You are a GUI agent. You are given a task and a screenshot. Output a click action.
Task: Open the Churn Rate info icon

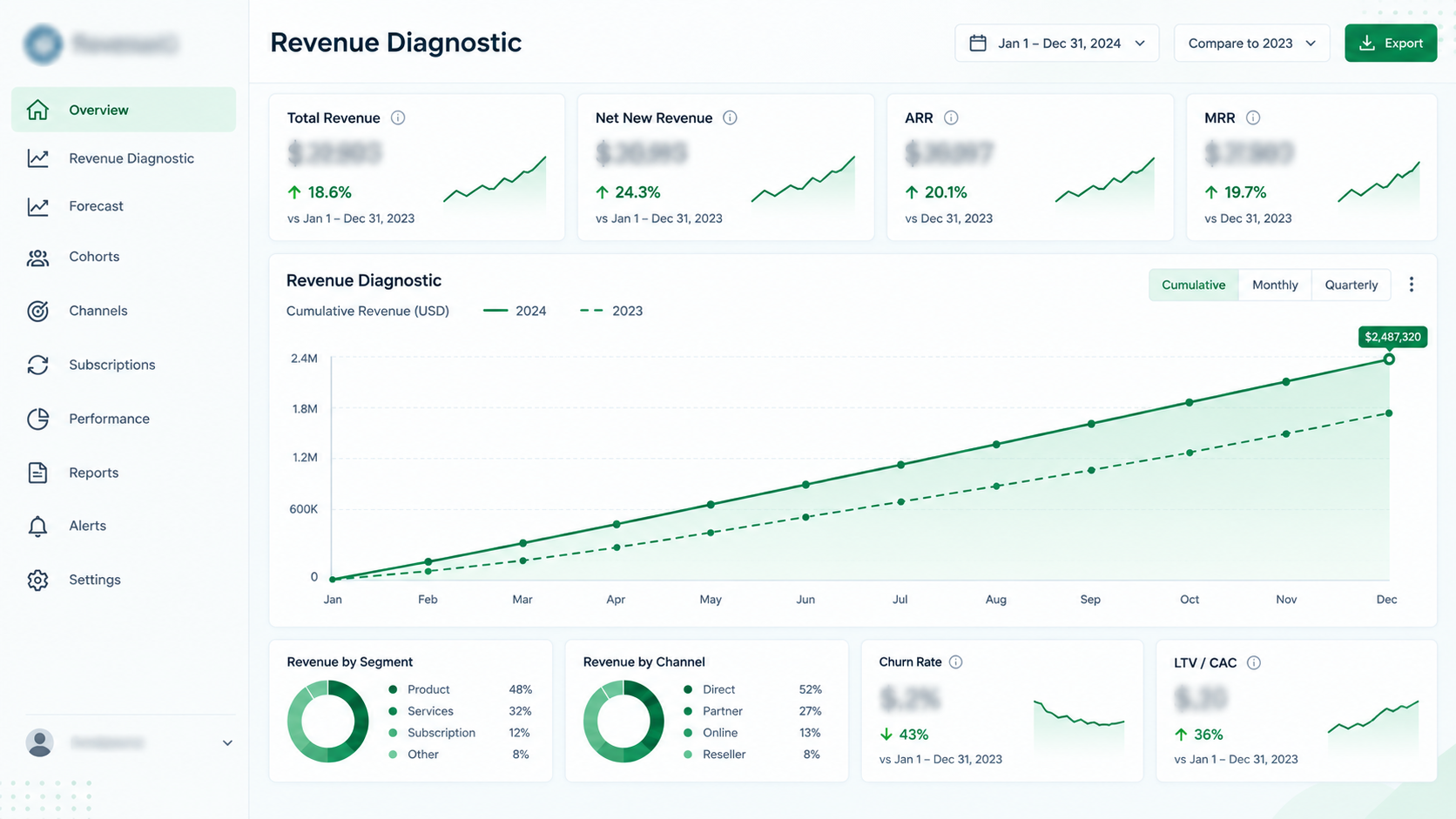click(956, 662)
